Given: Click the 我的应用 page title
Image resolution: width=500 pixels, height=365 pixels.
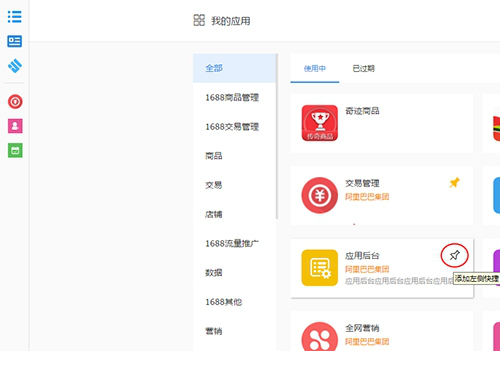Looking at the screenshot, I should [x=231, y=21].
